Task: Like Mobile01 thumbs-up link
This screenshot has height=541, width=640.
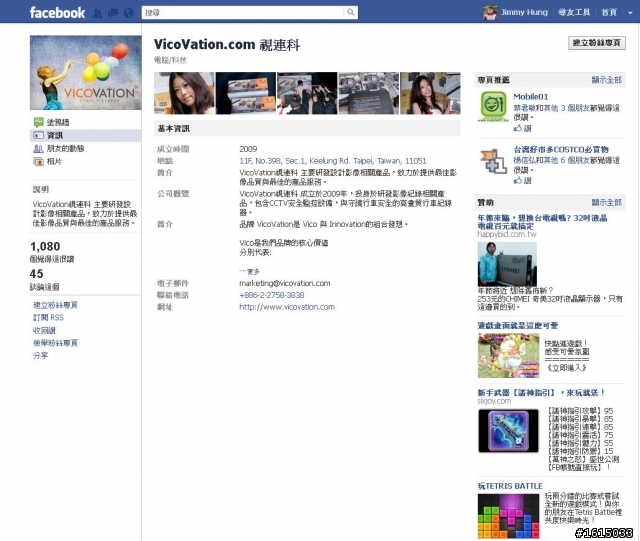Action: pos(522,128)
